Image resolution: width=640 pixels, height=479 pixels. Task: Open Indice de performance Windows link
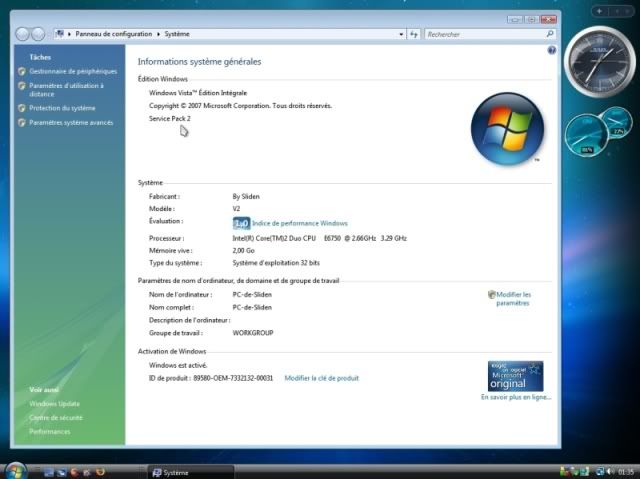pyautogui.click(x=300, y=223)
